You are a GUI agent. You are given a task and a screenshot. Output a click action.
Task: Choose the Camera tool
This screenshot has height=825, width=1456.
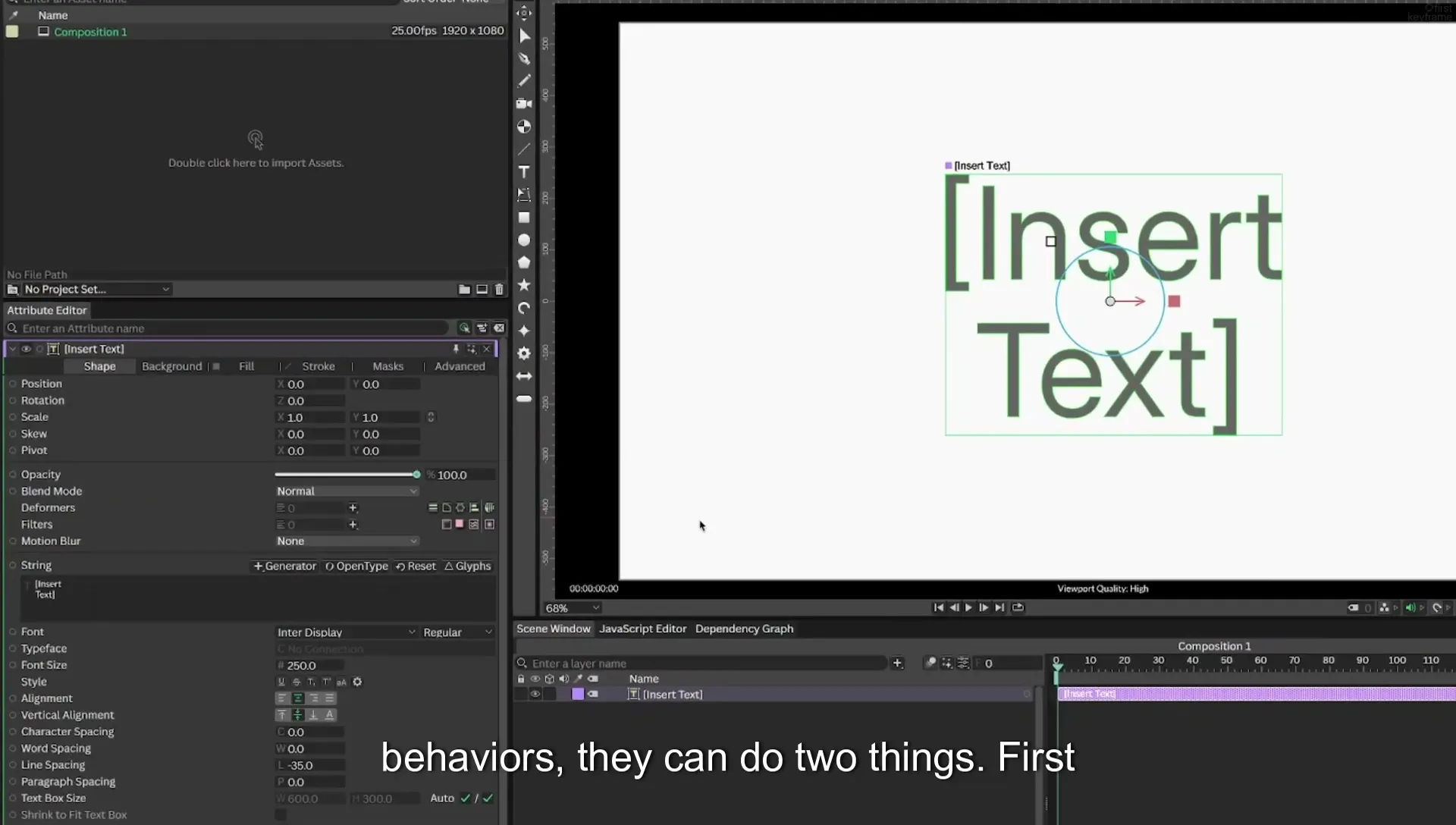coord(524,103)
